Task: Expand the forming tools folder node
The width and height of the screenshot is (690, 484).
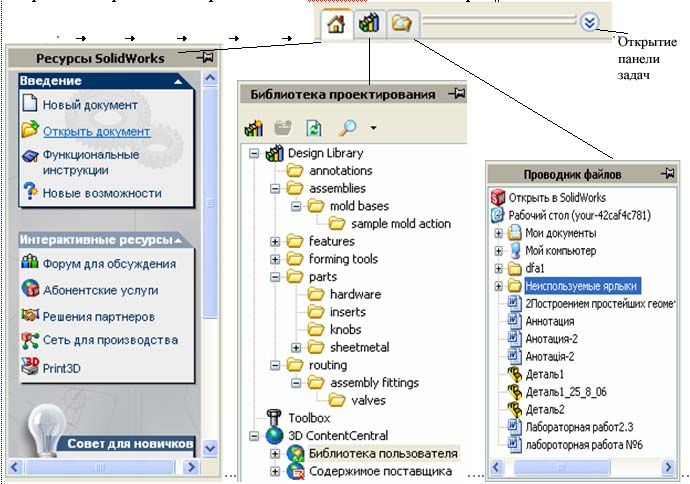Action: [x=275, y=259]
